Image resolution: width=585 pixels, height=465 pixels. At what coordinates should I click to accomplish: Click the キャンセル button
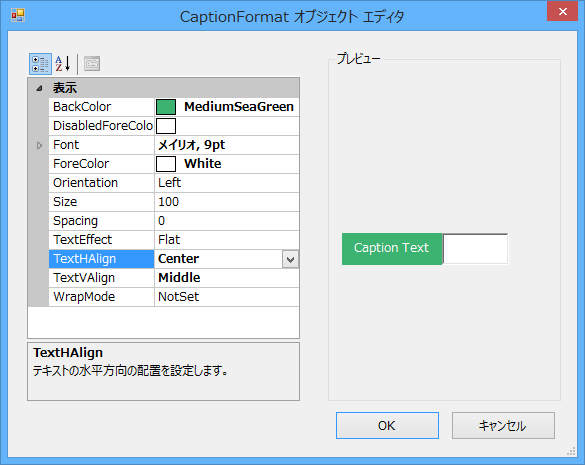503,425
